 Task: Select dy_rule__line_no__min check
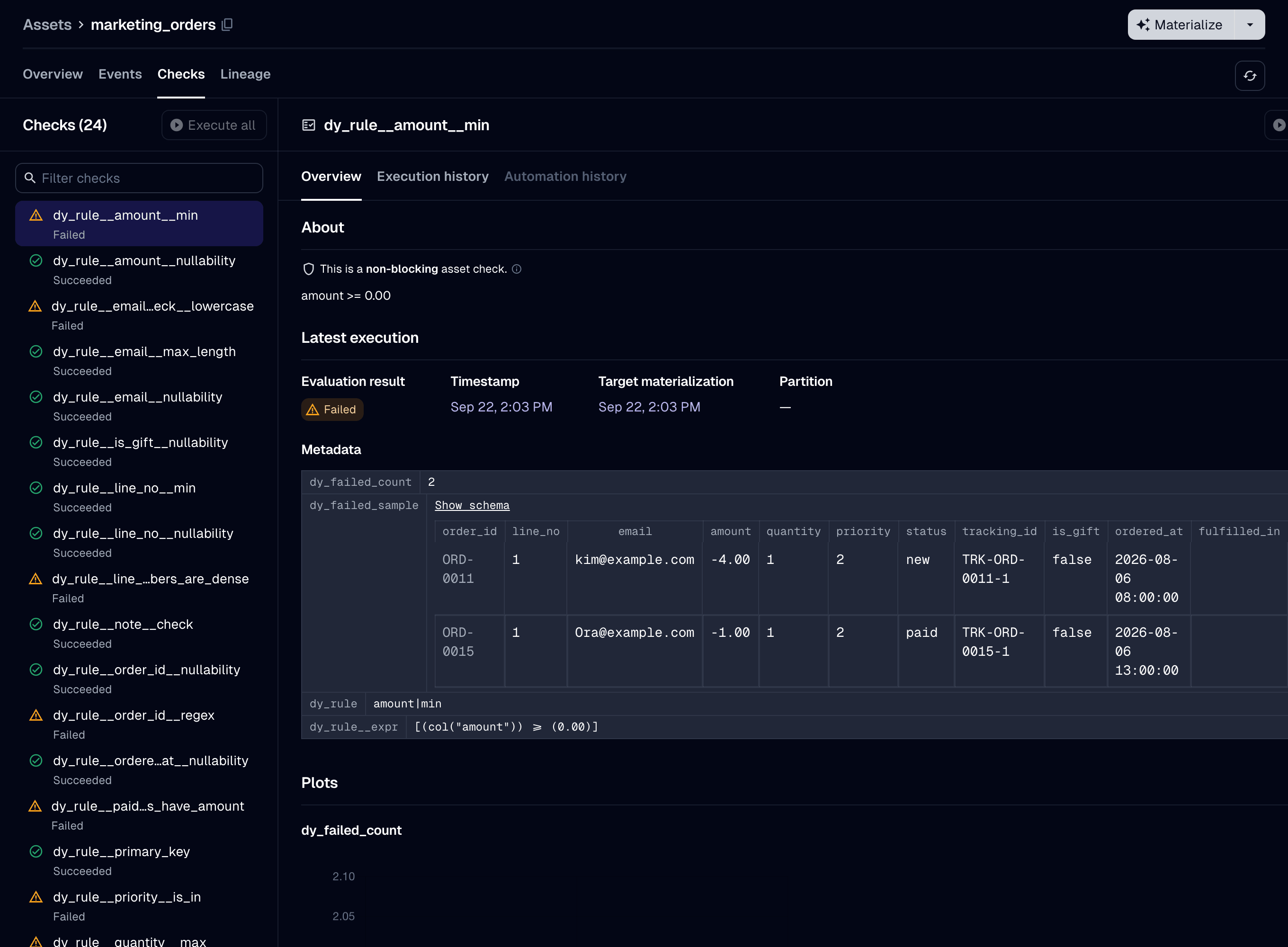click(139, 496)
